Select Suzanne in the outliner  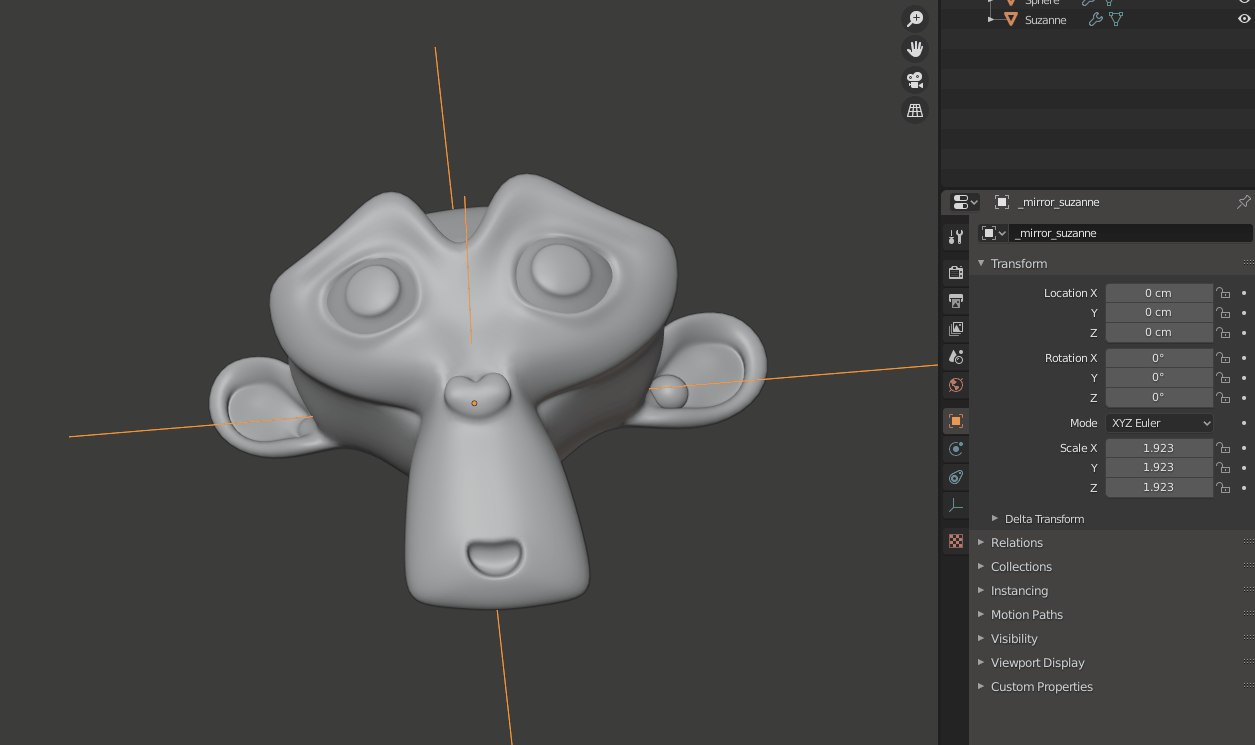1045,20
